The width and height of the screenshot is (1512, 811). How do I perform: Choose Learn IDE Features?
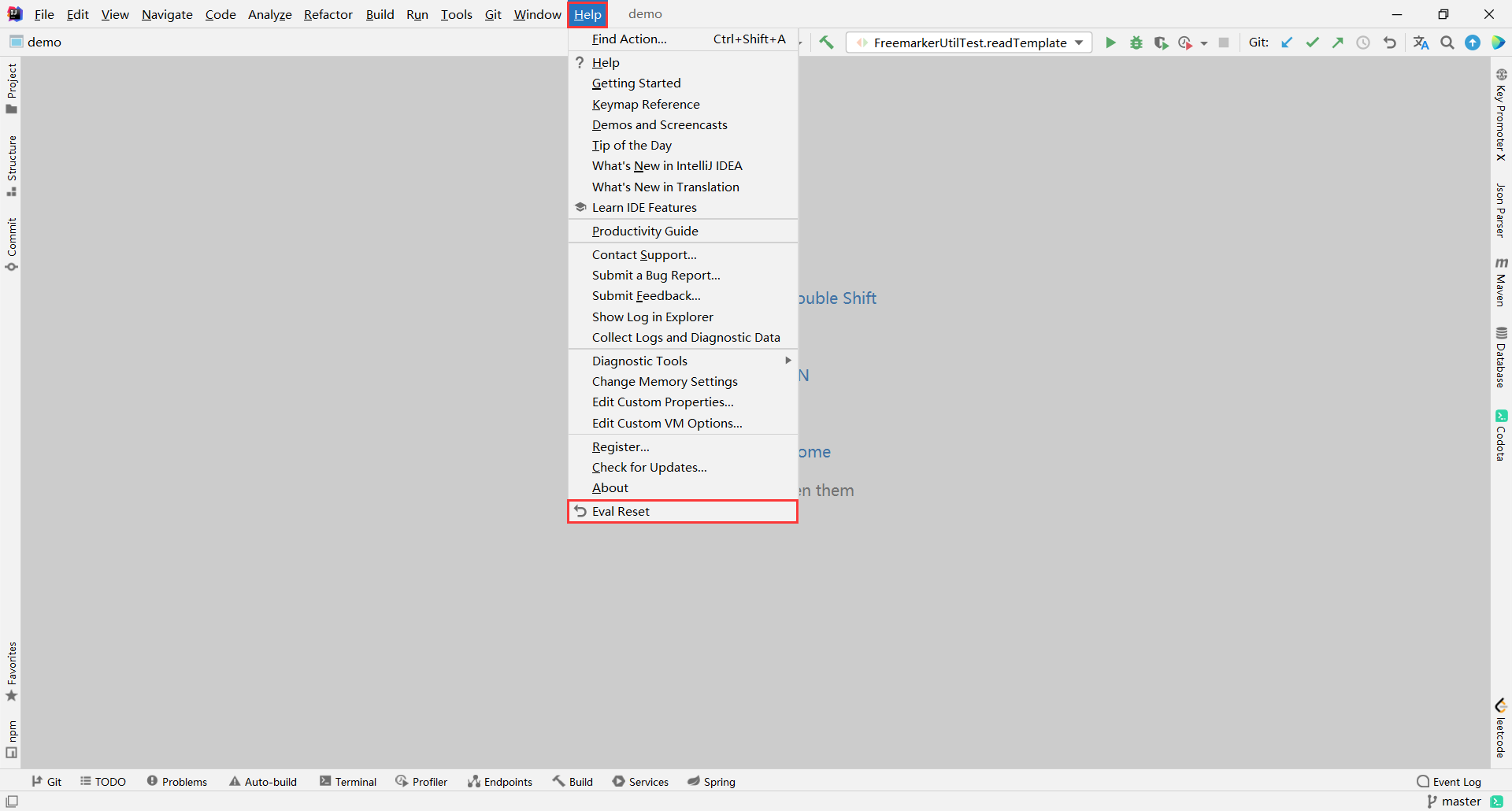pos(683,207)
